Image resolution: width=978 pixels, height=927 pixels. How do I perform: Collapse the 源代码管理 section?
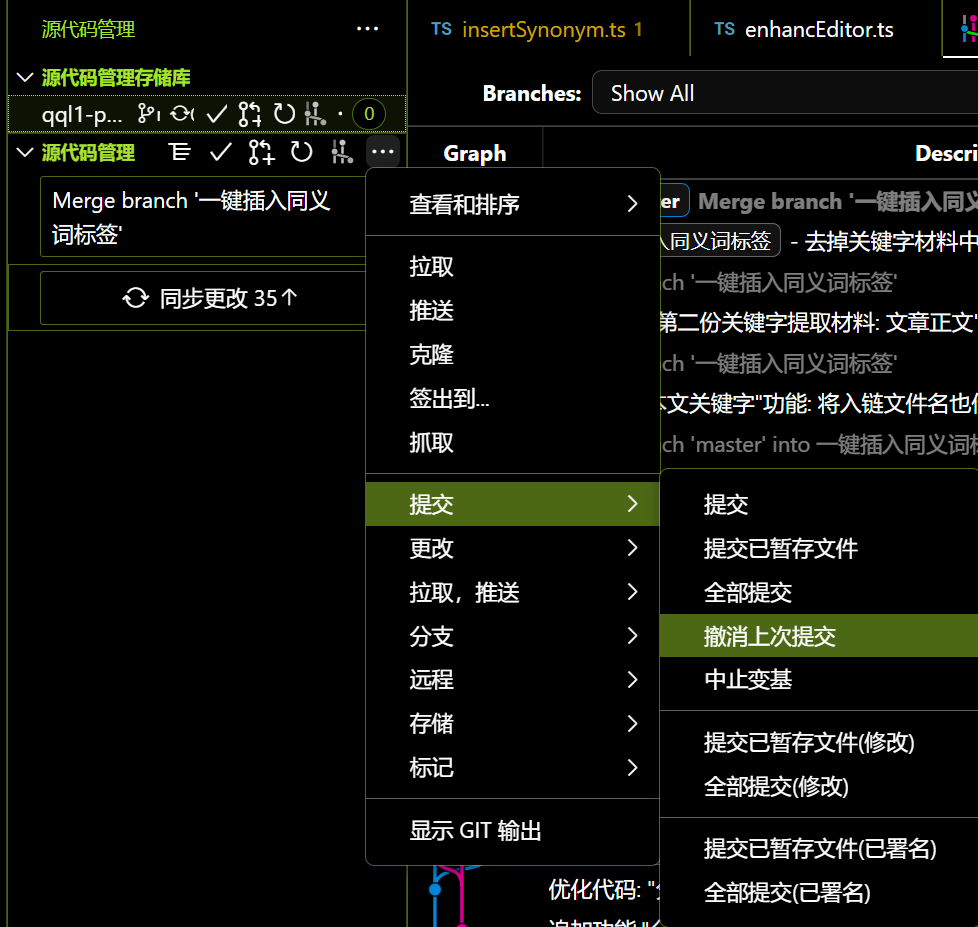(26, 153)
